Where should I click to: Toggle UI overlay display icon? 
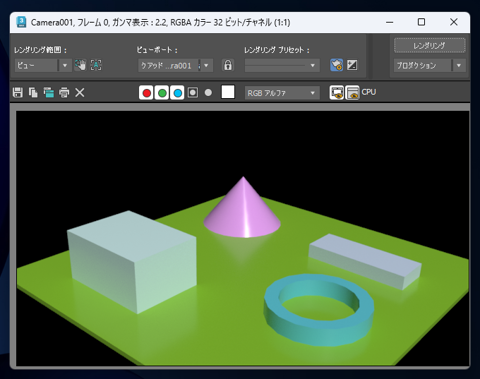[337, 92]
